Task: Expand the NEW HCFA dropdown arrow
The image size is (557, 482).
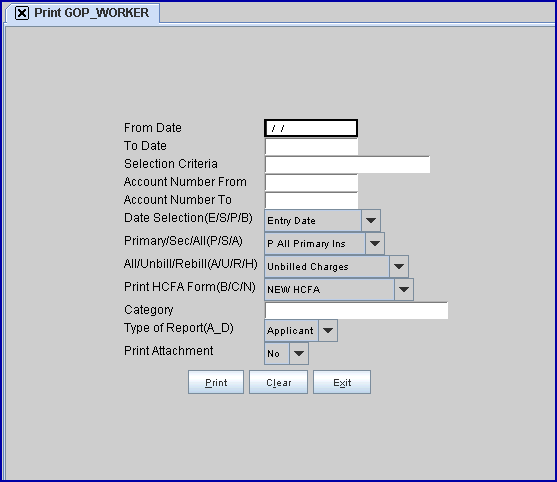Action: tap(404, 289)
